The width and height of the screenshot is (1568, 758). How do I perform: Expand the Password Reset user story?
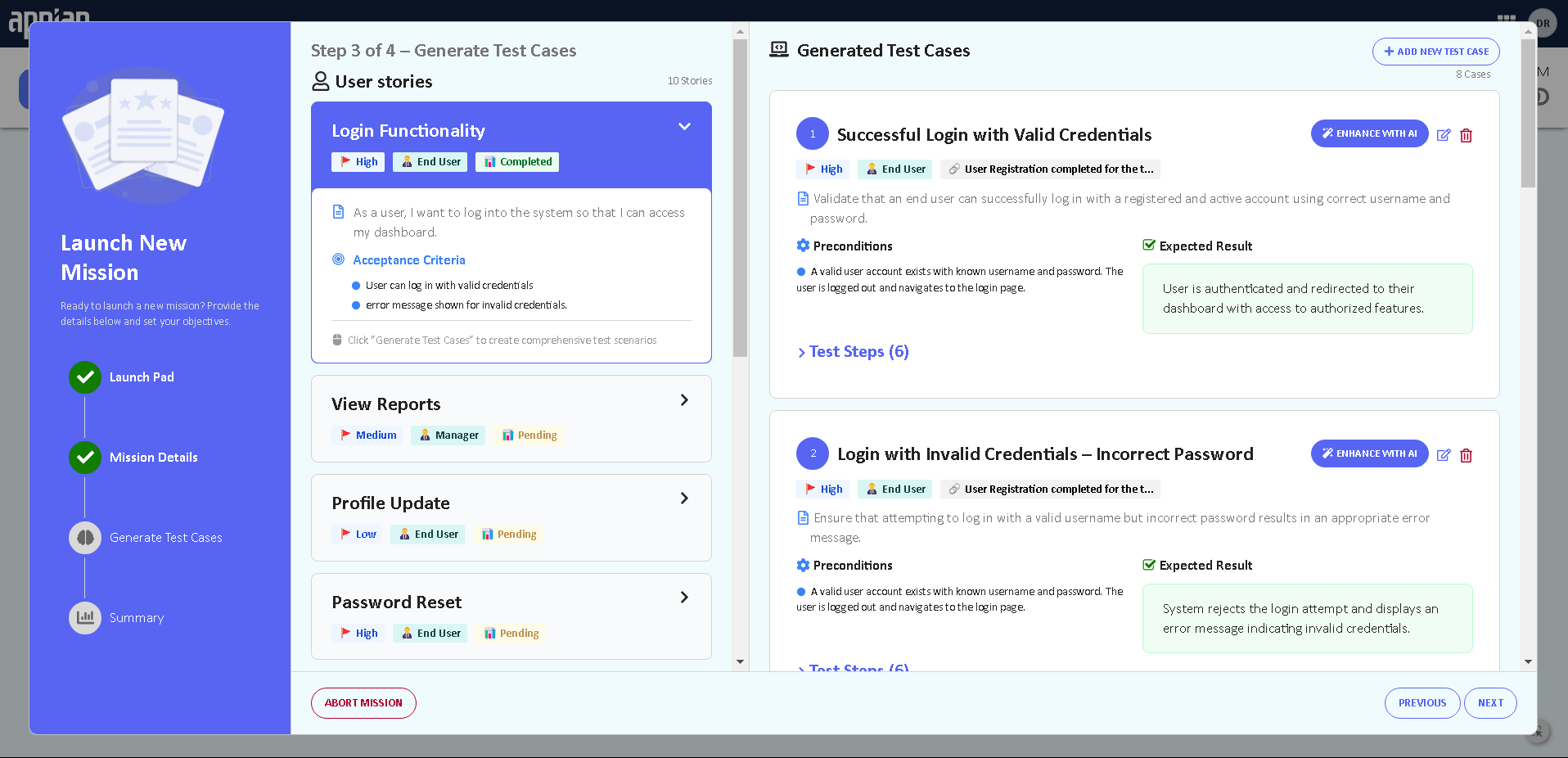coord(684,598)
